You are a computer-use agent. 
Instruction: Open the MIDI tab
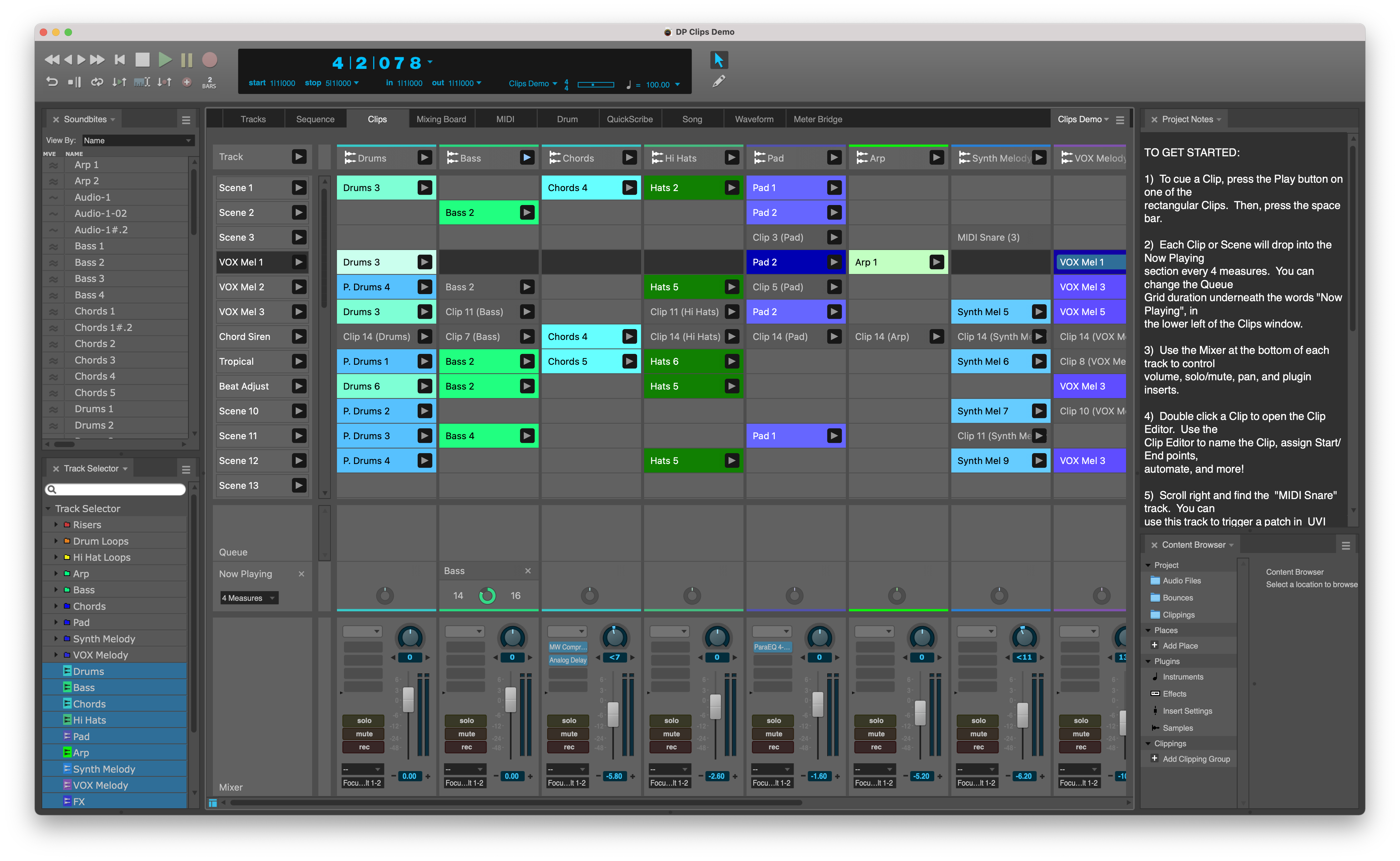pos(505,119)
